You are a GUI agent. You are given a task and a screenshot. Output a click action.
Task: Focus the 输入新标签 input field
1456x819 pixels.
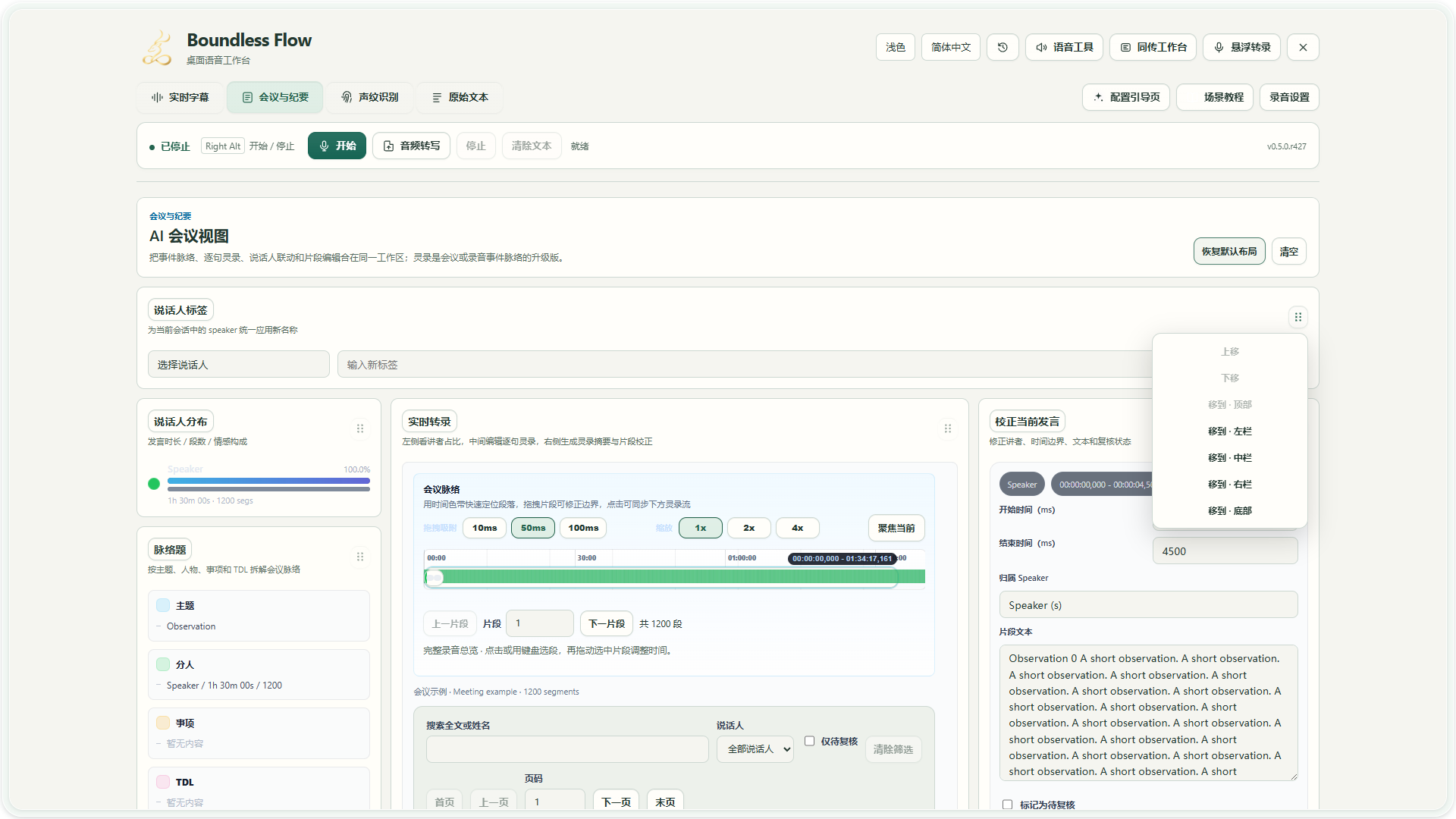coord(743,365)
